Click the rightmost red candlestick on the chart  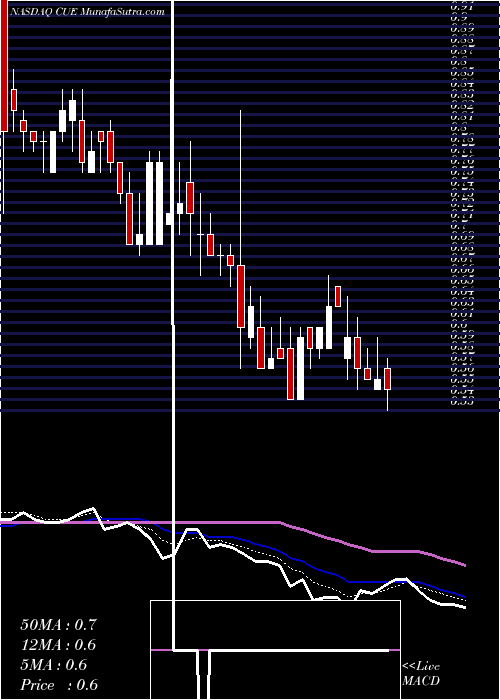coord(388,379)
